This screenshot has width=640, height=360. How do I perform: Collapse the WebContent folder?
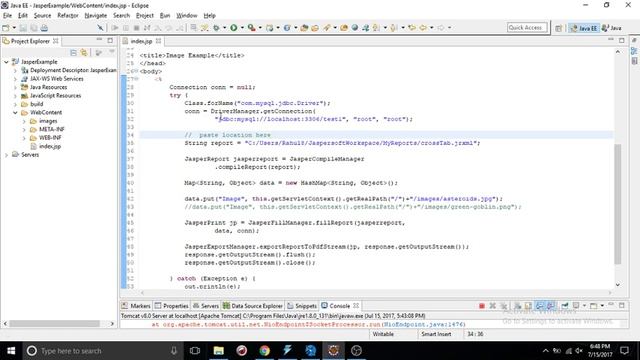[x=15, y=113]
